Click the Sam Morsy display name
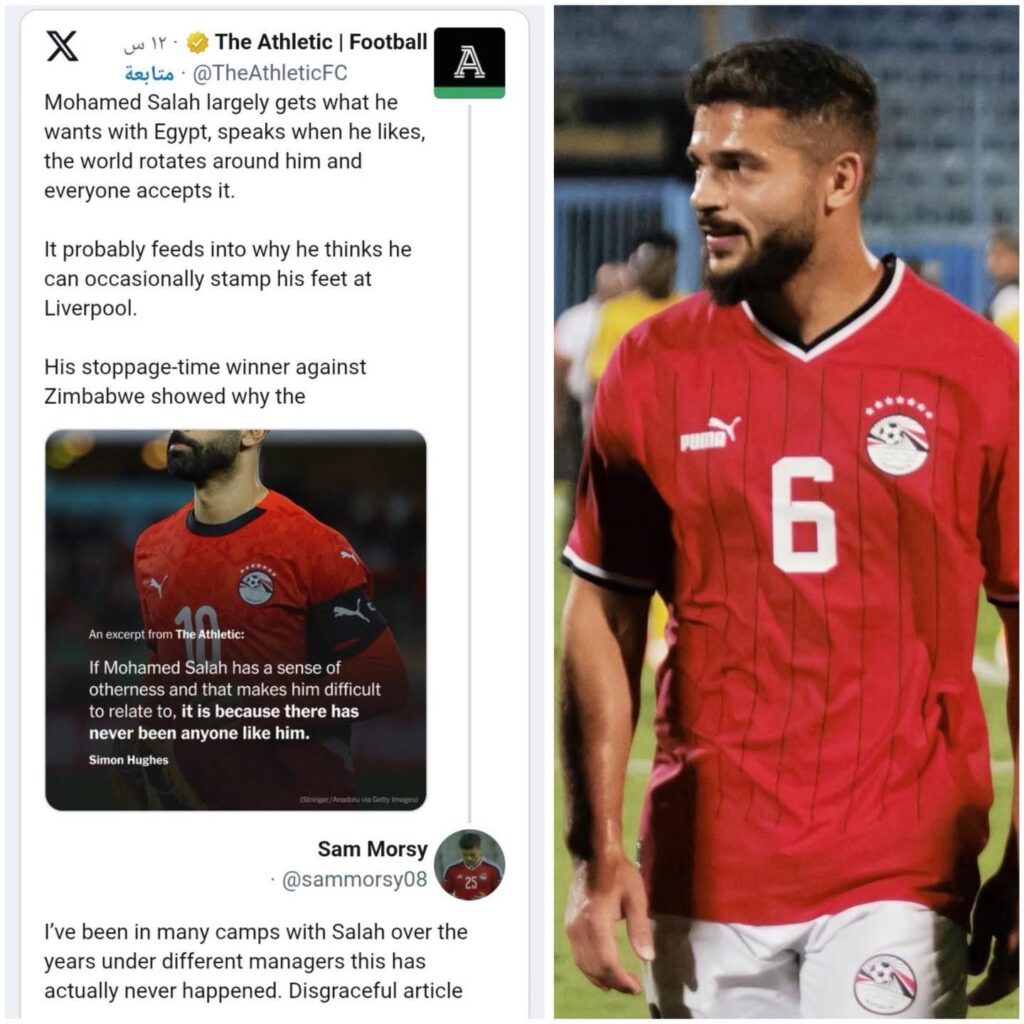 pos(372,849)
